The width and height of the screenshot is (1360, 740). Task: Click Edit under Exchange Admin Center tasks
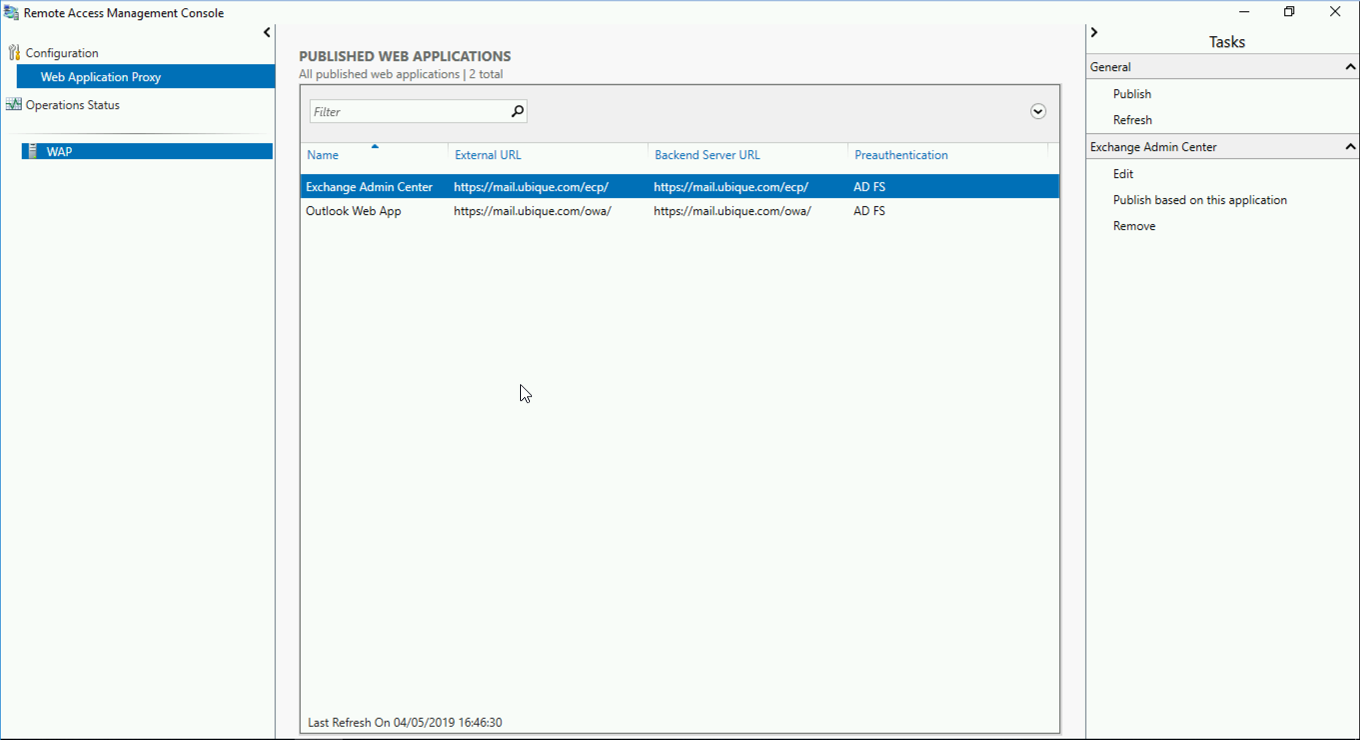click(x=1123, y=174)
